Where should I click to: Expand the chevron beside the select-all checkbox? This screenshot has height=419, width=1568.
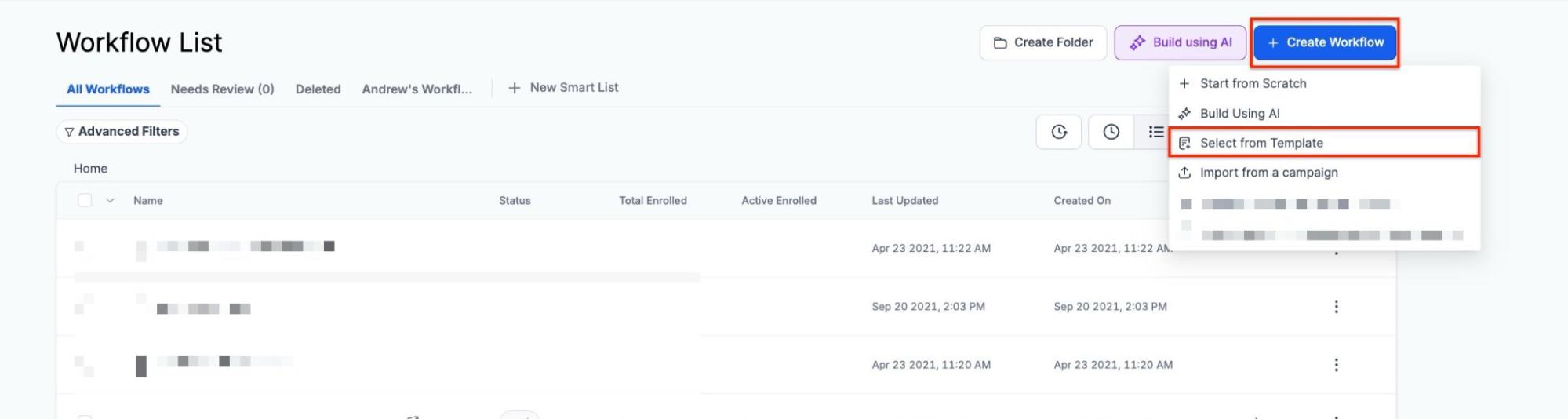pyautogui.click(x=110, y=201)
